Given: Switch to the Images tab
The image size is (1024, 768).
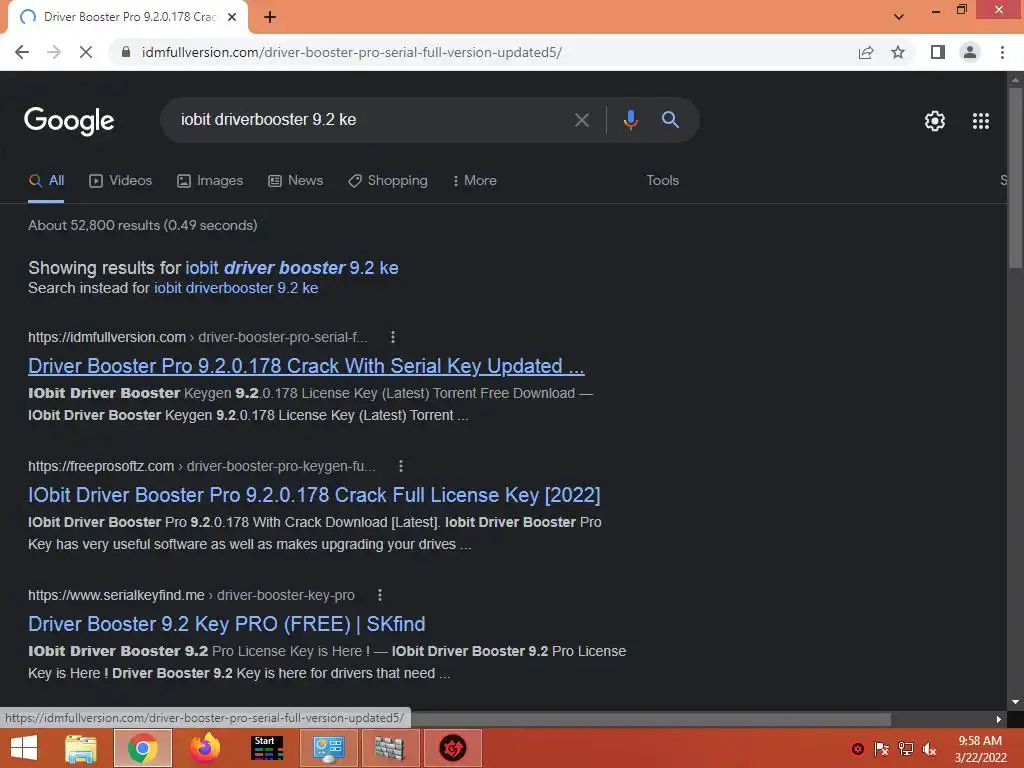Looking at the screenshot, I should pyautogui.click(x=210, y=181).
